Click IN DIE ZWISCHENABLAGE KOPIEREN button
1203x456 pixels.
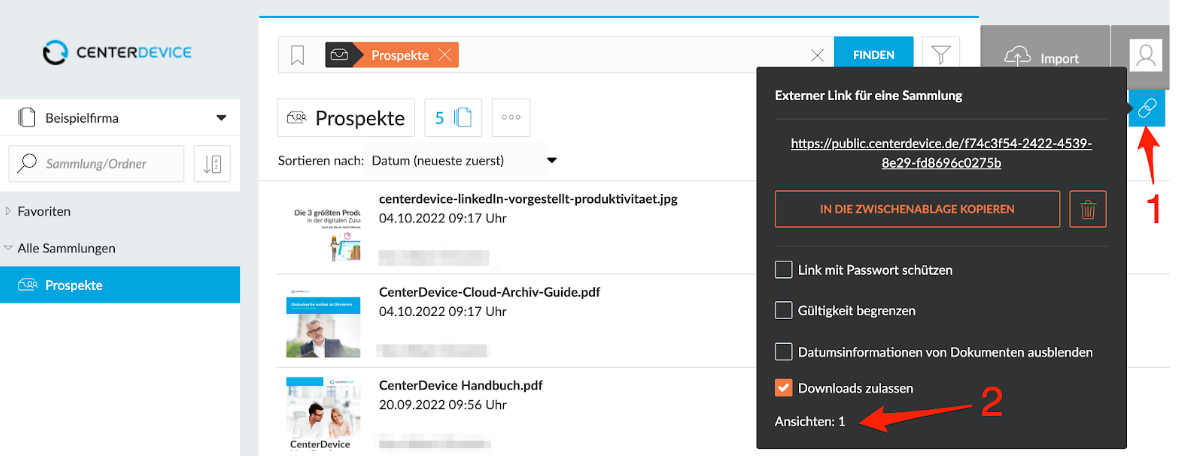(x=917, y=209)
